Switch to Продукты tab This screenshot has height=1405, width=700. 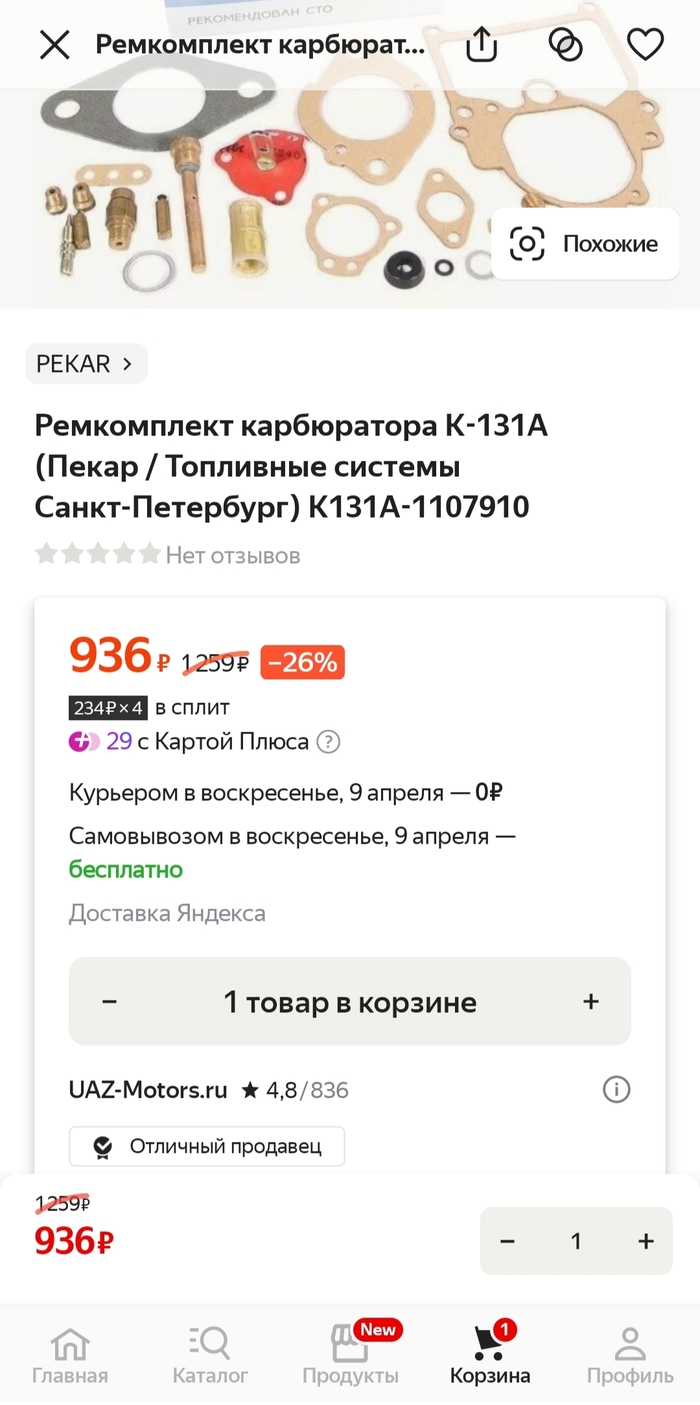(x=351, y=1355)
